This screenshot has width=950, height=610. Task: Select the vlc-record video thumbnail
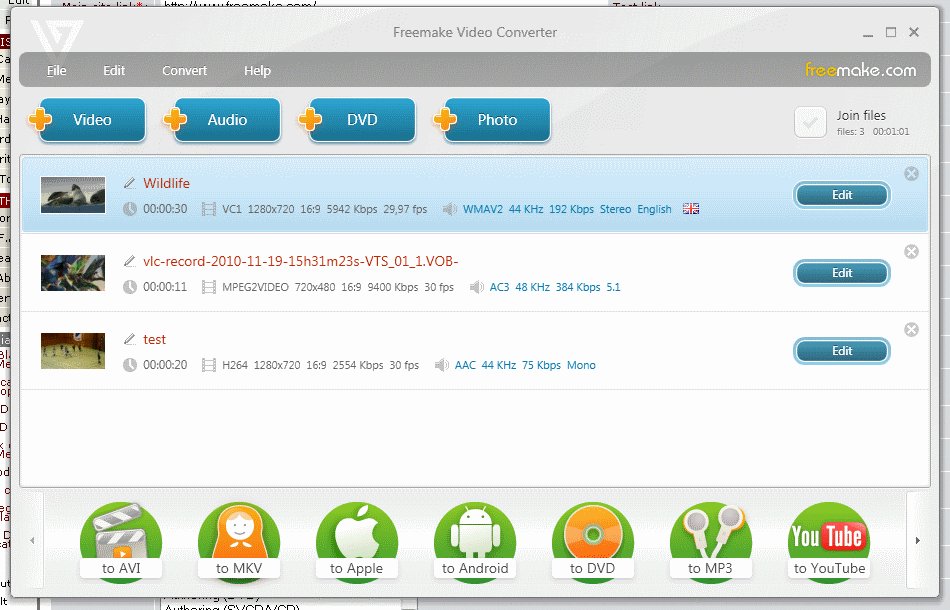tap(73, 273)
